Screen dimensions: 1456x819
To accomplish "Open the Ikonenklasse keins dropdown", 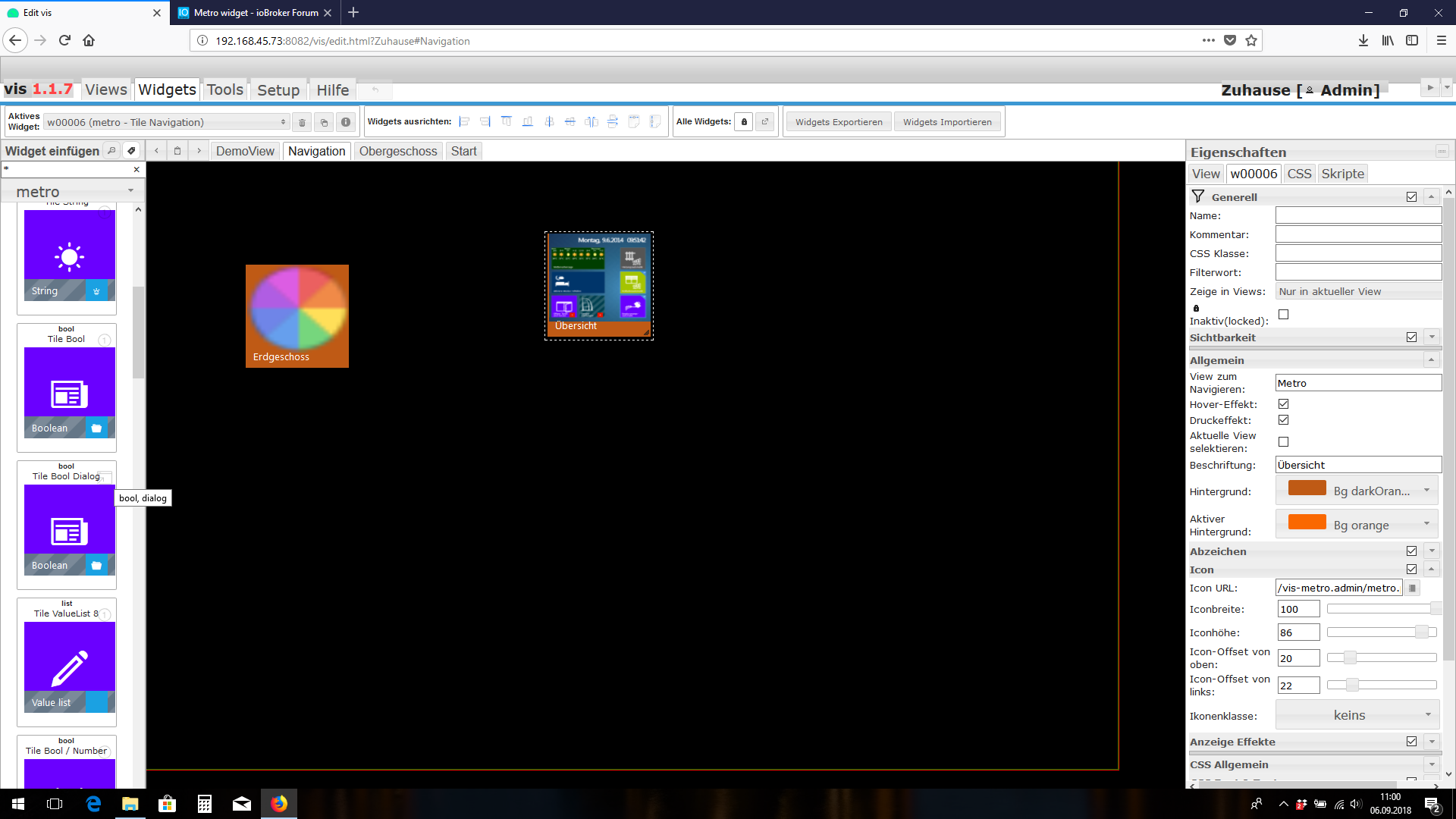I will pos(1357,715).
